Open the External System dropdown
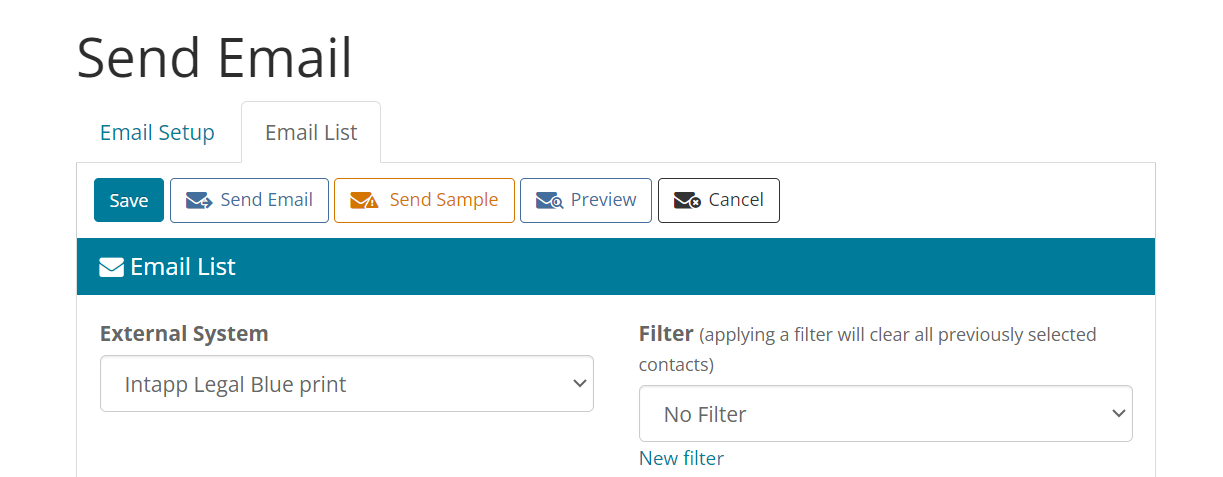 click(347, 384)
